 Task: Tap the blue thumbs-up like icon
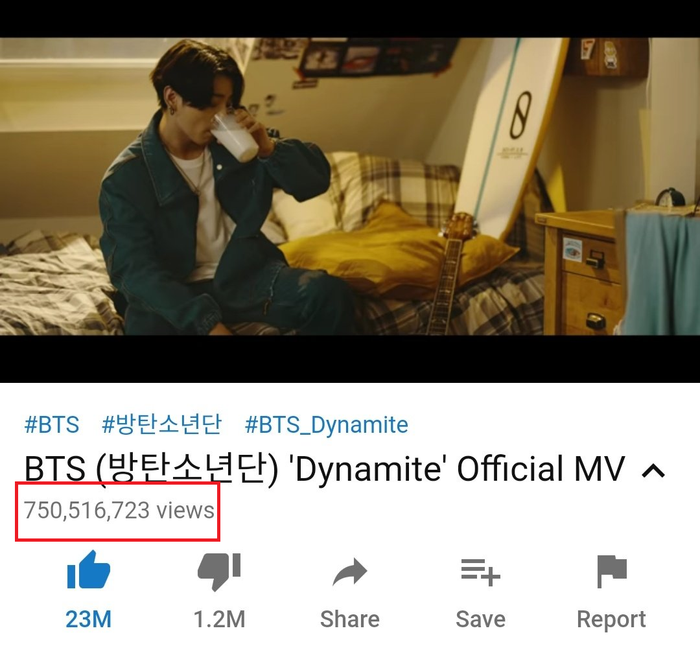(88, 570)
